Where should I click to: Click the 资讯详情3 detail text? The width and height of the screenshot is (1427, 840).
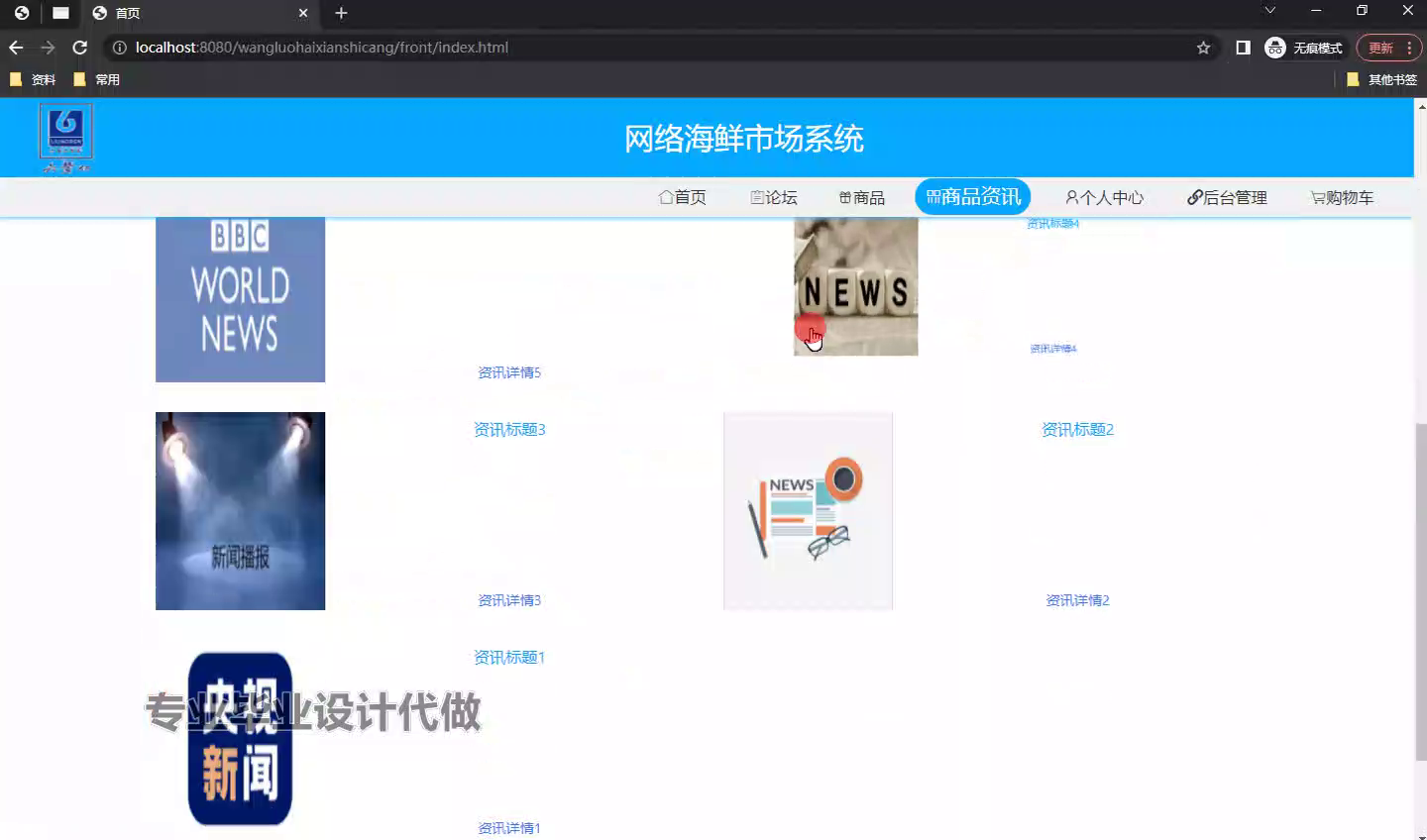pos(509,600)
